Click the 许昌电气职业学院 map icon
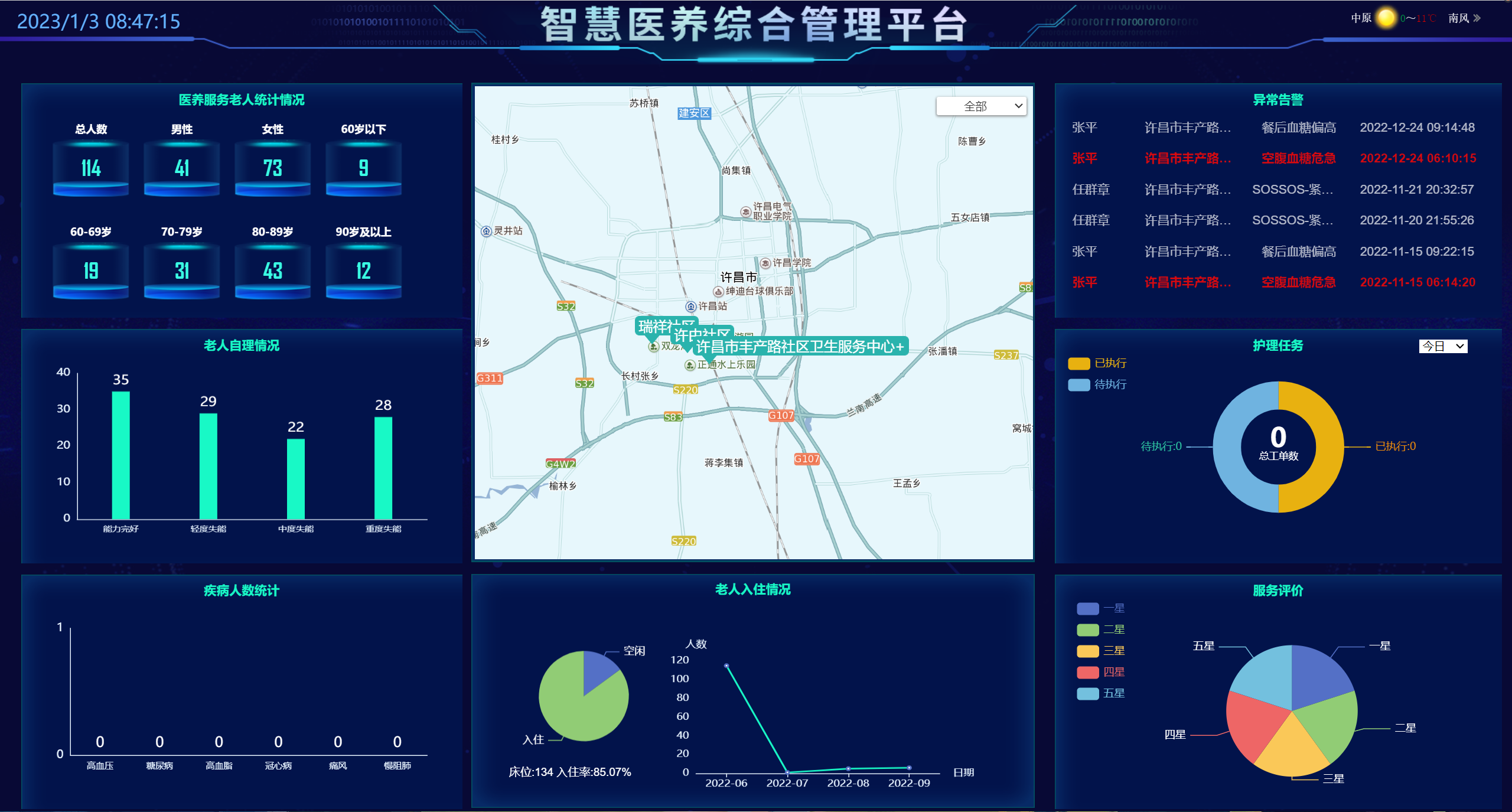Image resolution: width=1512 pixels, height=812 pixels. (x=746, y=211)
